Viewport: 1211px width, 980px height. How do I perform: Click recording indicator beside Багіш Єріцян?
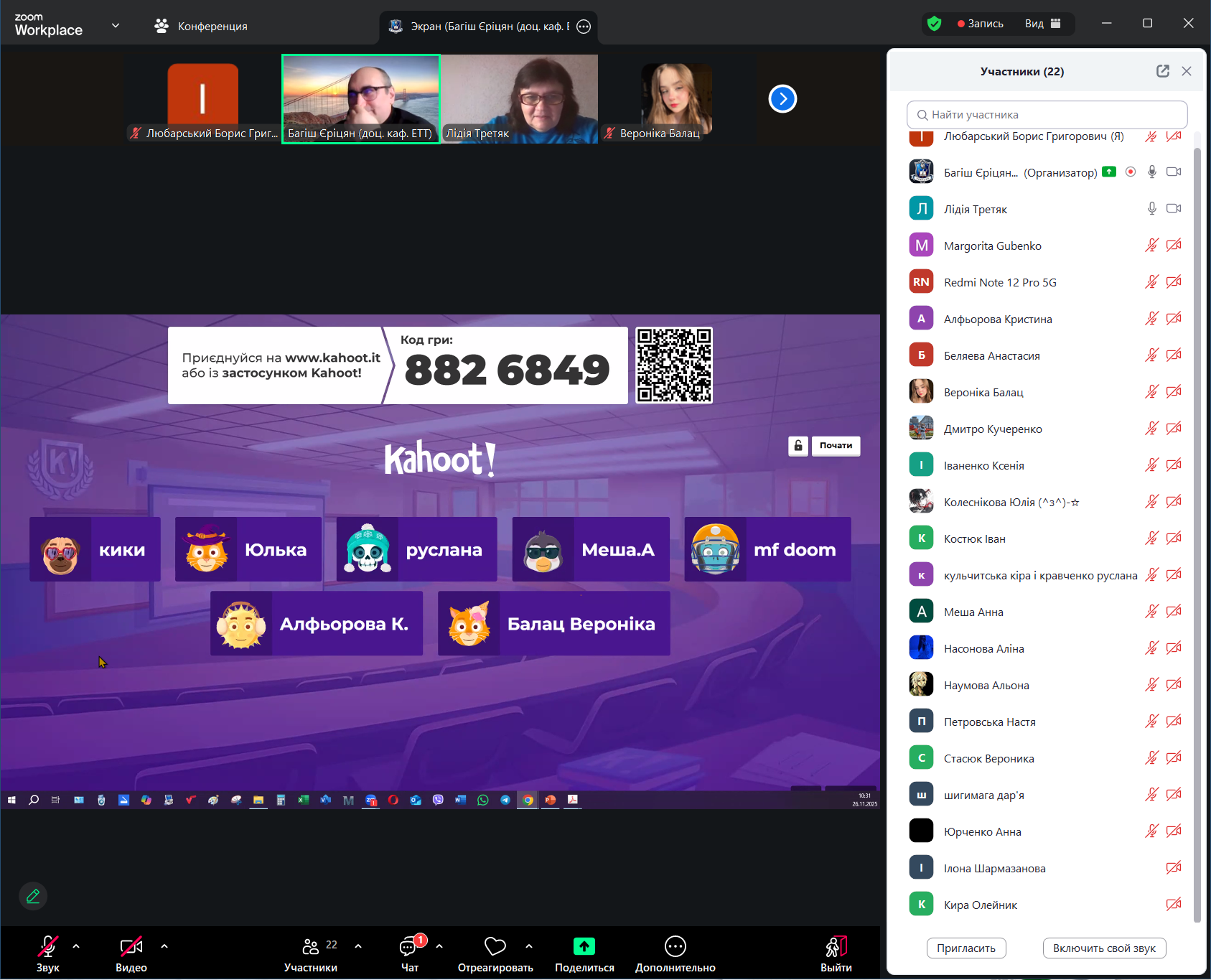[1131, 172]
